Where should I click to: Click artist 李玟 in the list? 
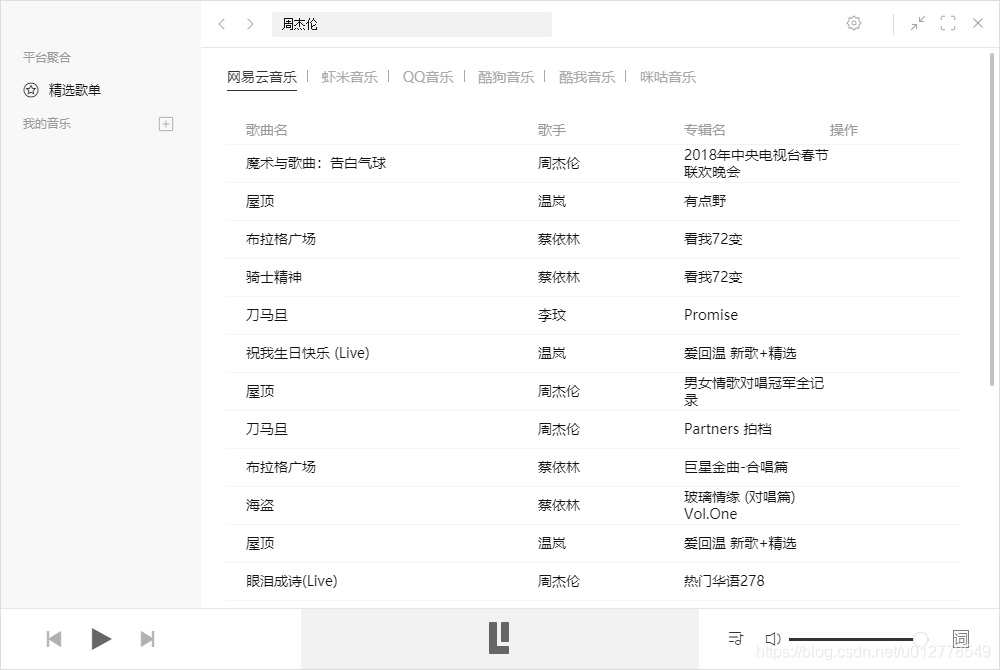tap(552, 316)
